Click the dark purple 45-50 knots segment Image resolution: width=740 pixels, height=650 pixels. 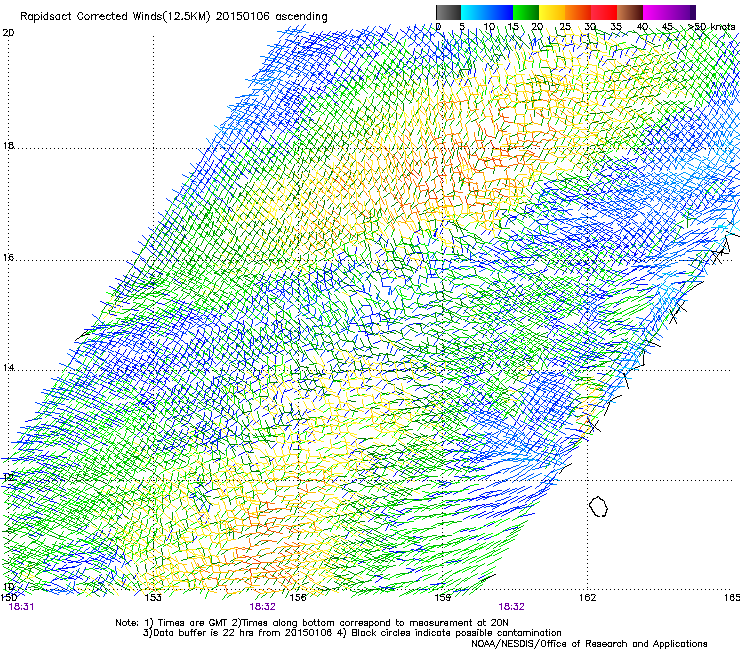(682, 12)
